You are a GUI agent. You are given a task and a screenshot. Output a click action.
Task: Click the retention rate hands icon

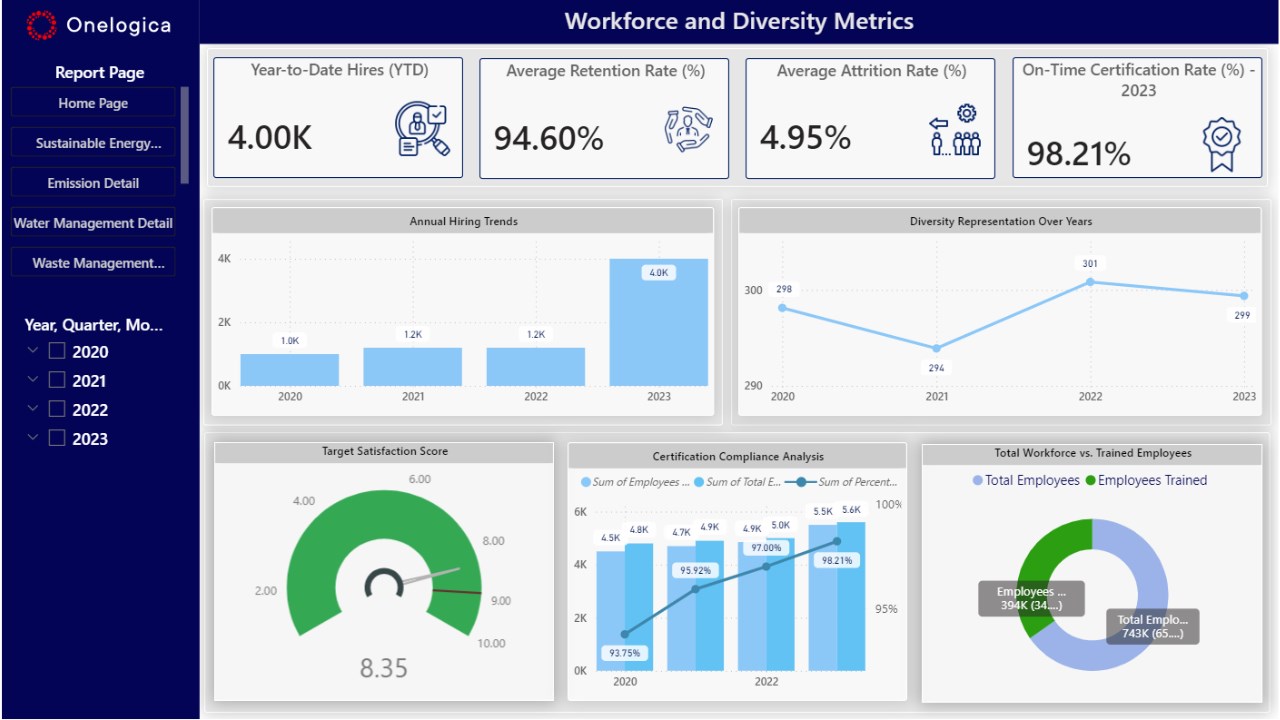click(x=689, y=130)
